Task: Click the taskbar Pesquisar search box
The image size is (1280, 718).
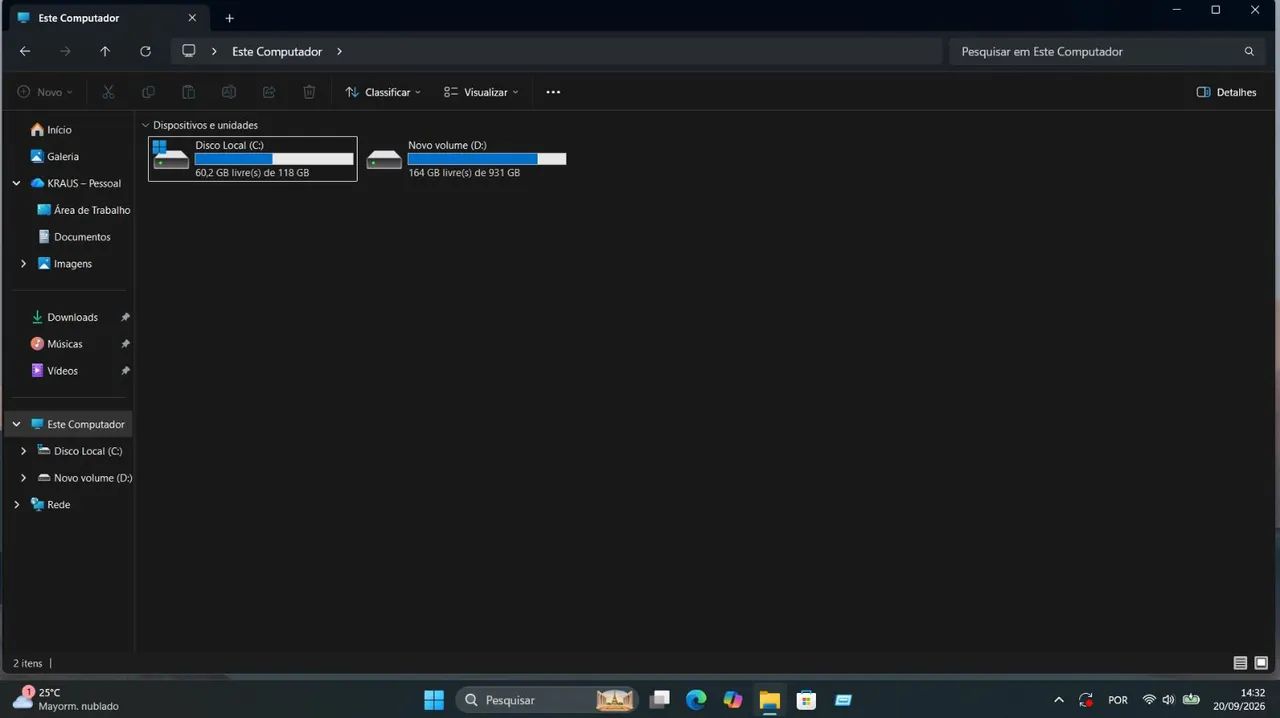Action: point(547,700)
